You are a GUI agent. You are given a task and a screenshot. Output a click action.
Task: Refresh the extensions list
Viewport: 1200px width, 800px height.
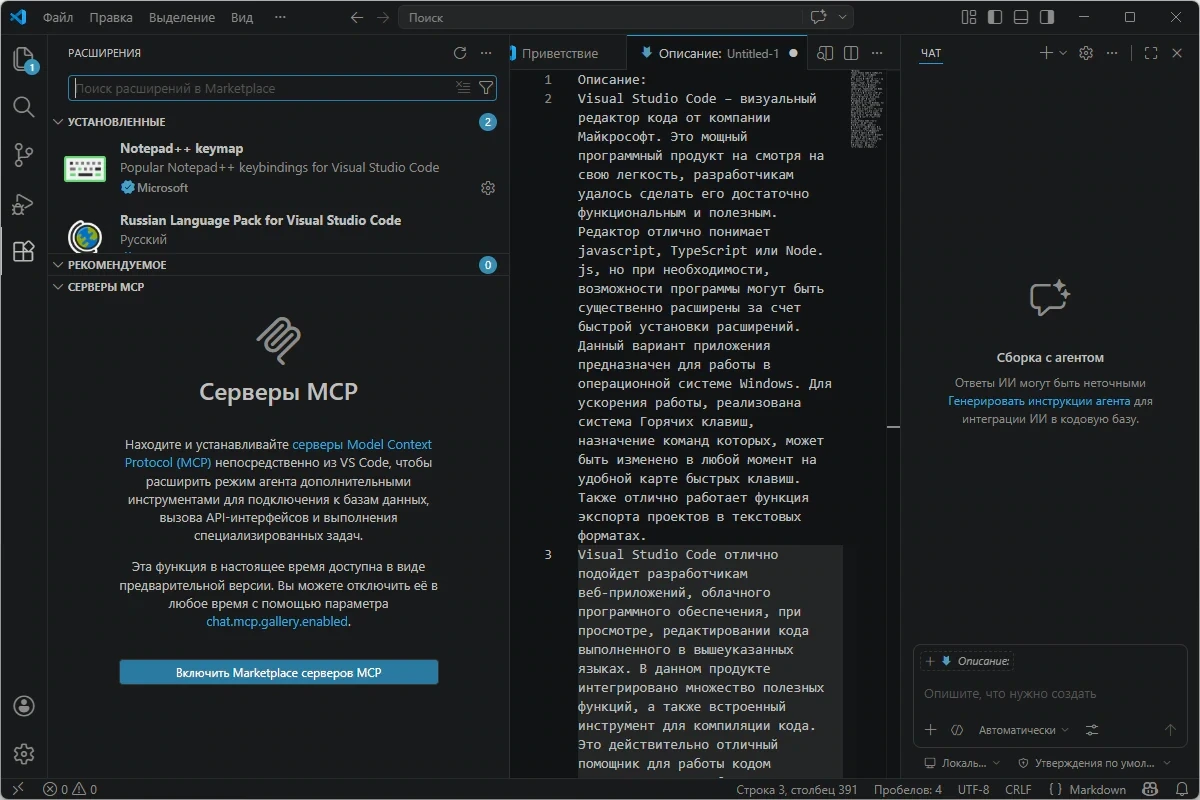pyautogui.click(x=460, y=53)
